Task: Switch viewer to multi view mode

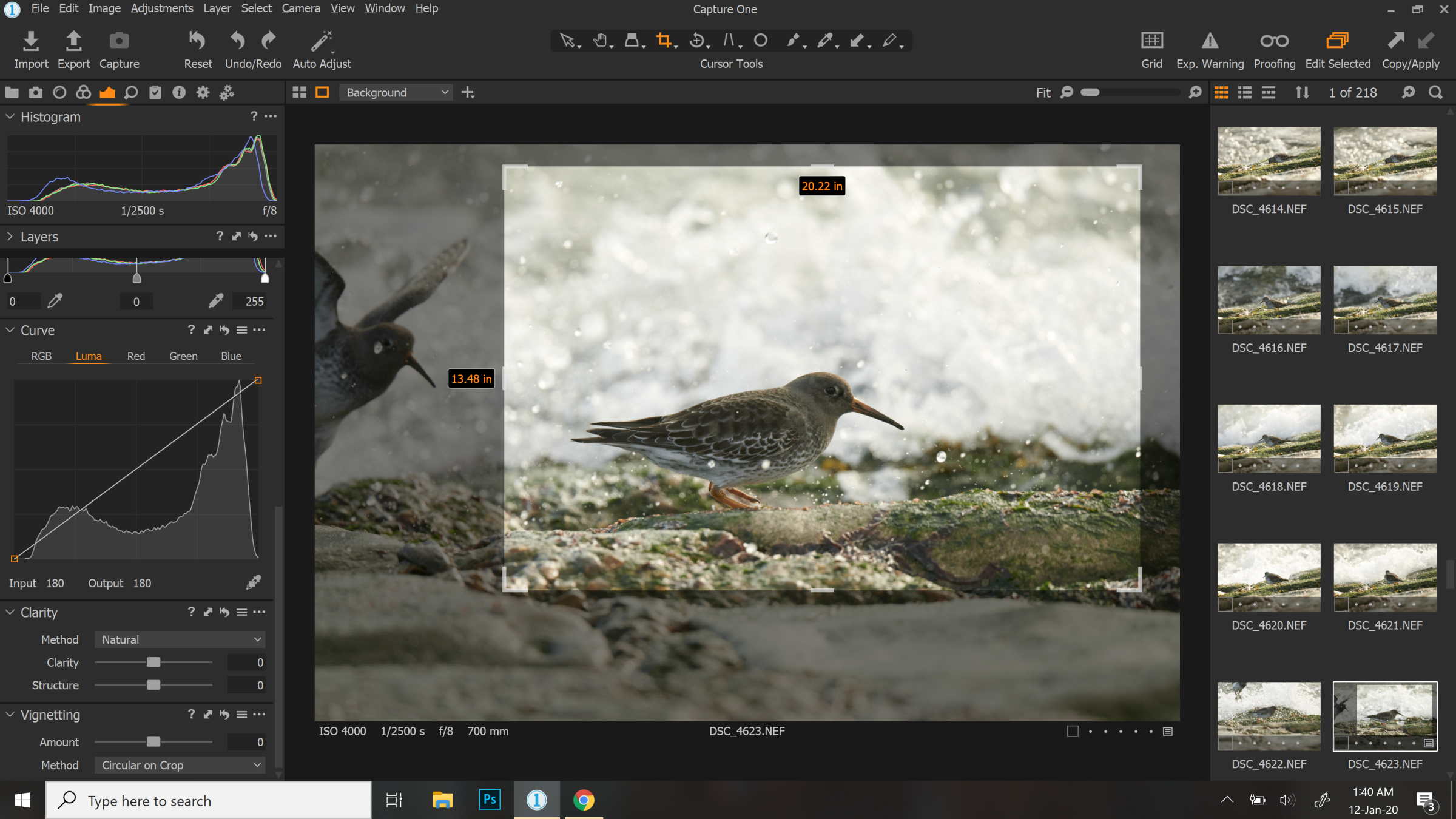Action: click(299, 92)
